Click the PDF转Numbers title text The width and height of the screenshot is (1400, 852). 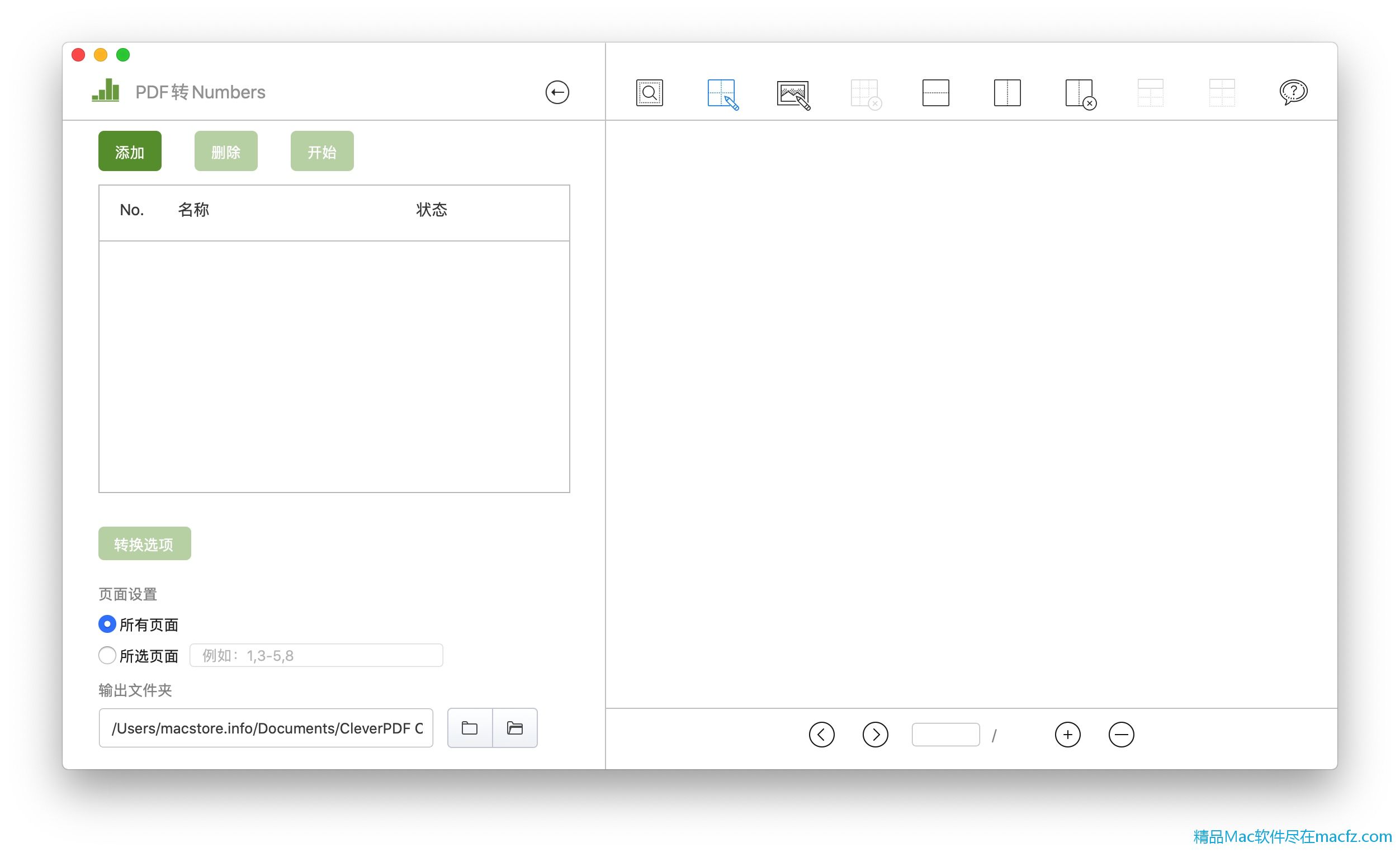pos(200,92)
